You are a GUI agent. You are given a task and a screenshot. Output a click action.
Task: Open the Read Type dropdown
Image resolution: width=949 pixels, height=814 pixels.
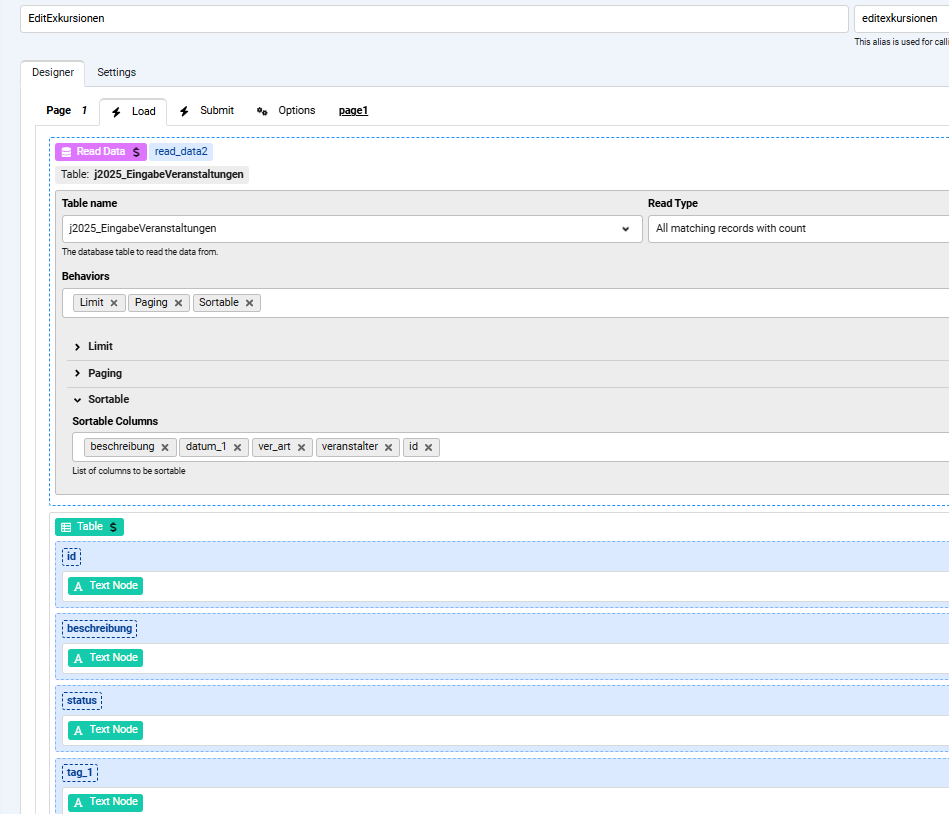[797, 229]
